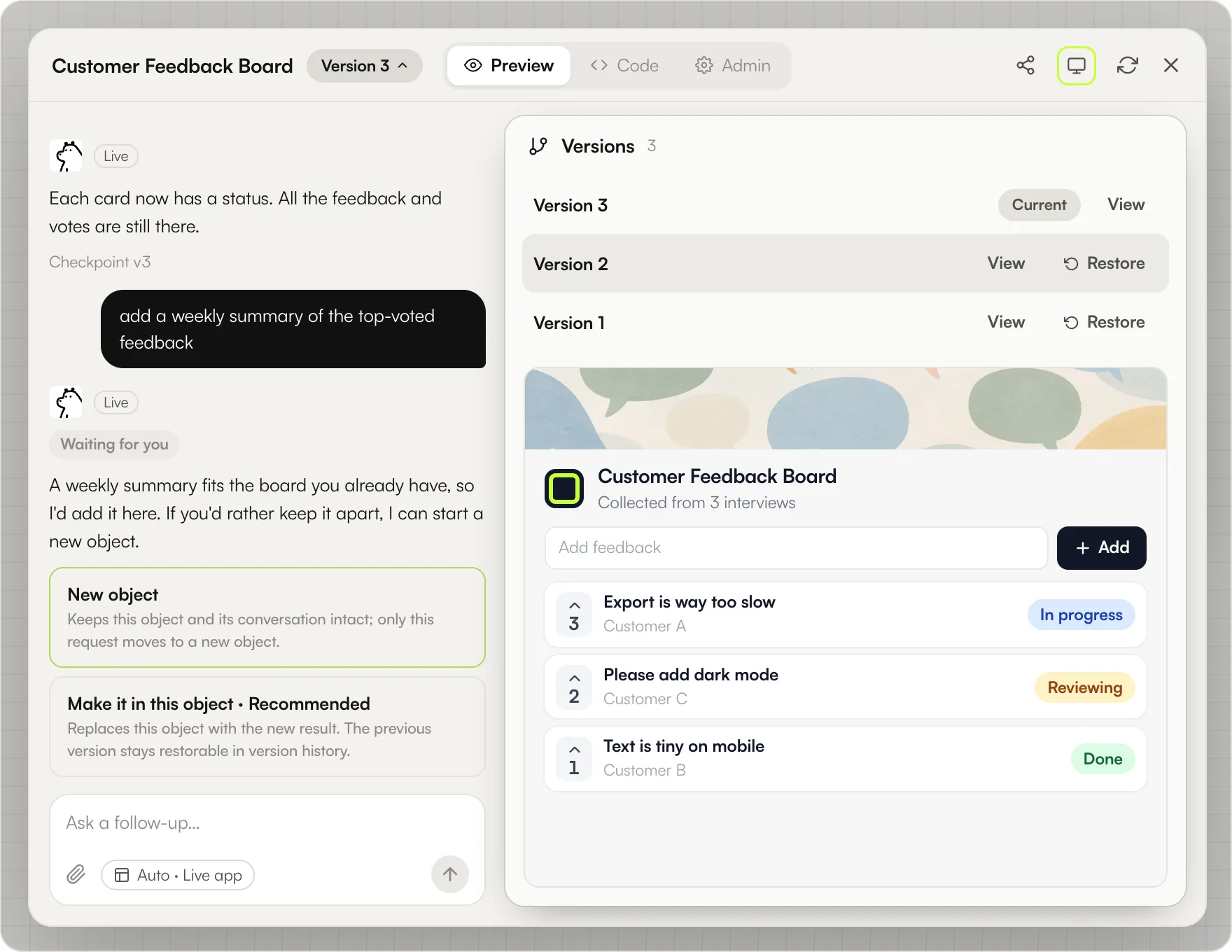
Task: Click the Add button
Action: click(1101, 548)
